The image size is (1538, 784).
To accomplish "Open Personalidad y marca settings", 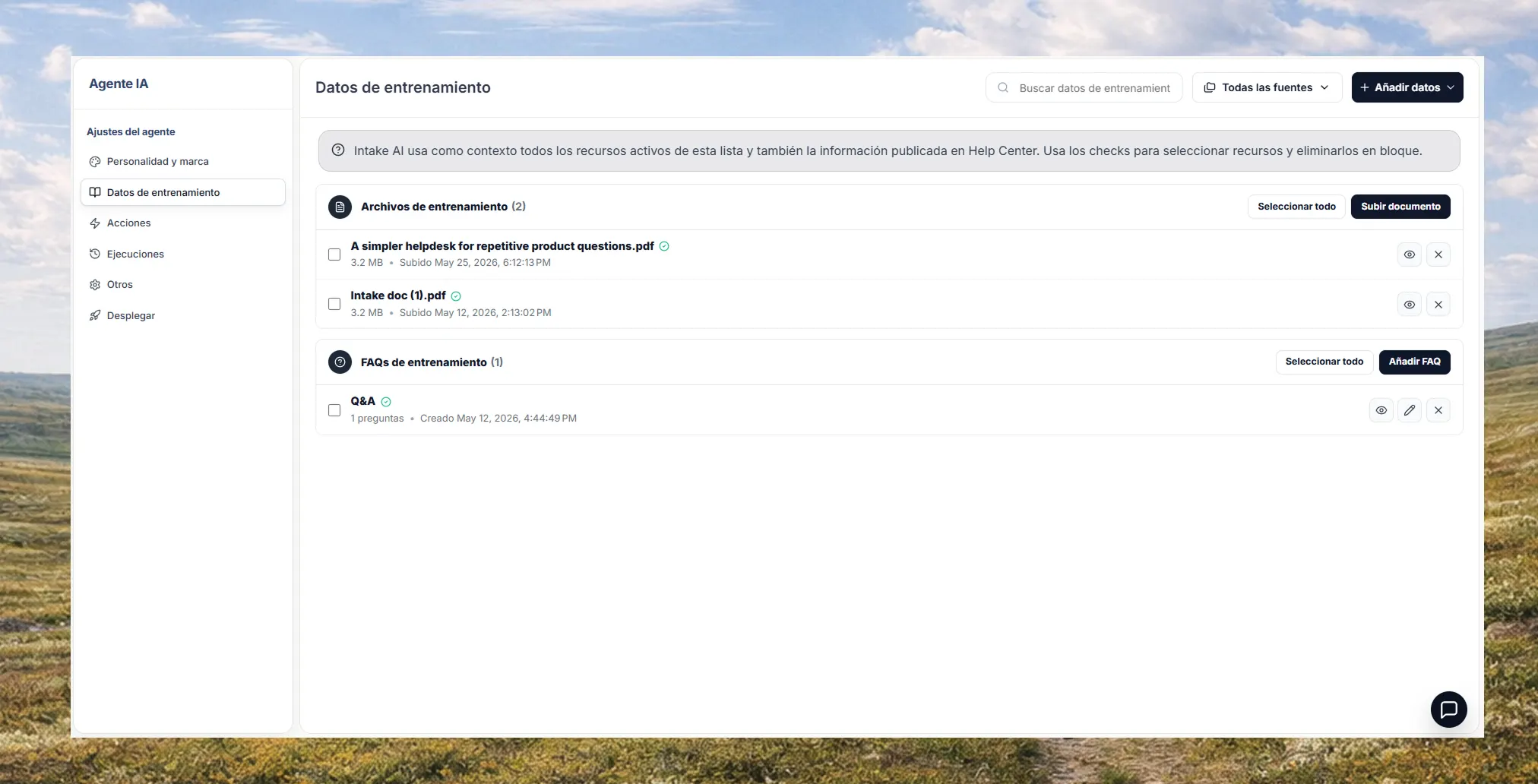I will coord(182,162).
